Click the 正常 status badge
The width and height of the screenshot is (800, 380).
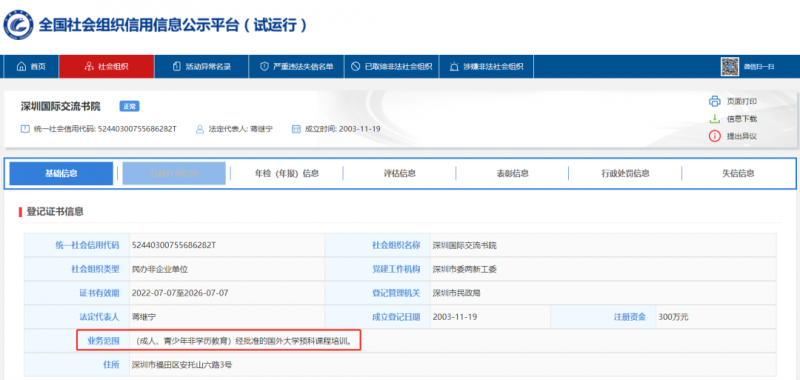pyautogui.click(x=129, y=107)
